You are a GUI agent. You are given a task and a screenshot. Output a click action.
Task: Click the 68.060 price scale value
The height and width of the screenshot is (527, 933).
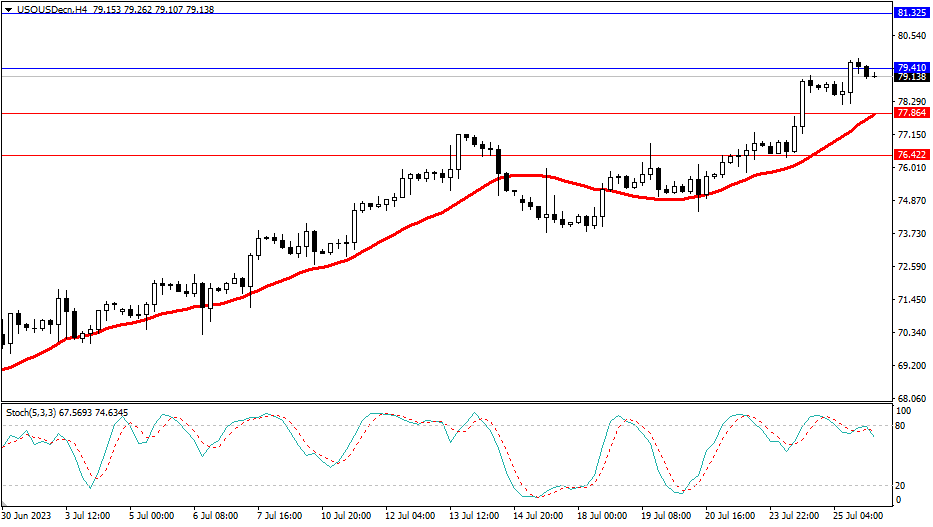[911, 398]
